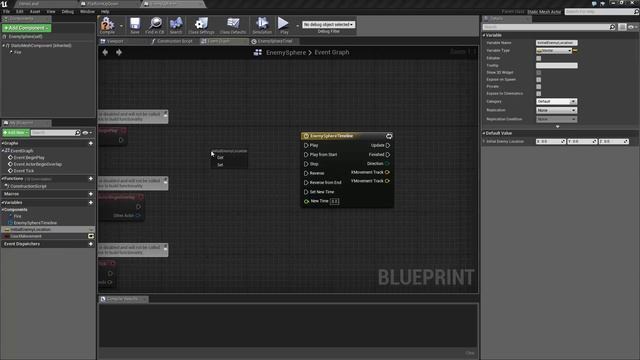Collapse the EventGraph tree node
The image size is (640, 360).
click(x=3, y=151)
